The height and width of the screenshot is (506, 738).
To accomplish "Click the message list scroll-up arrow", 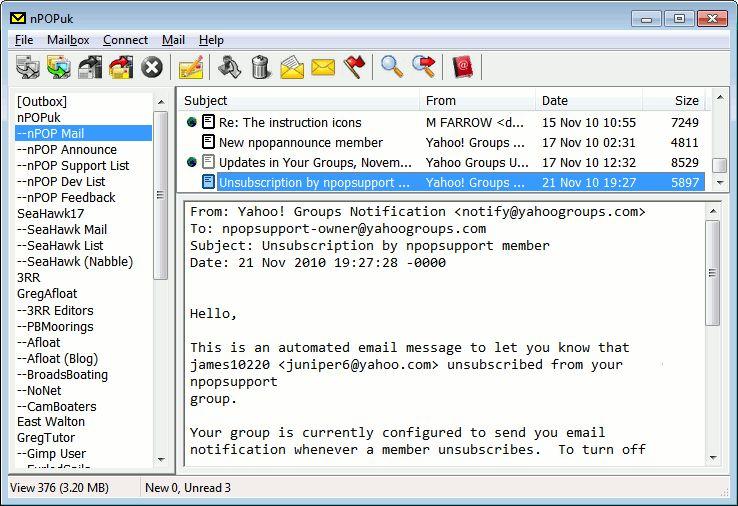I will tap(720, 97).
